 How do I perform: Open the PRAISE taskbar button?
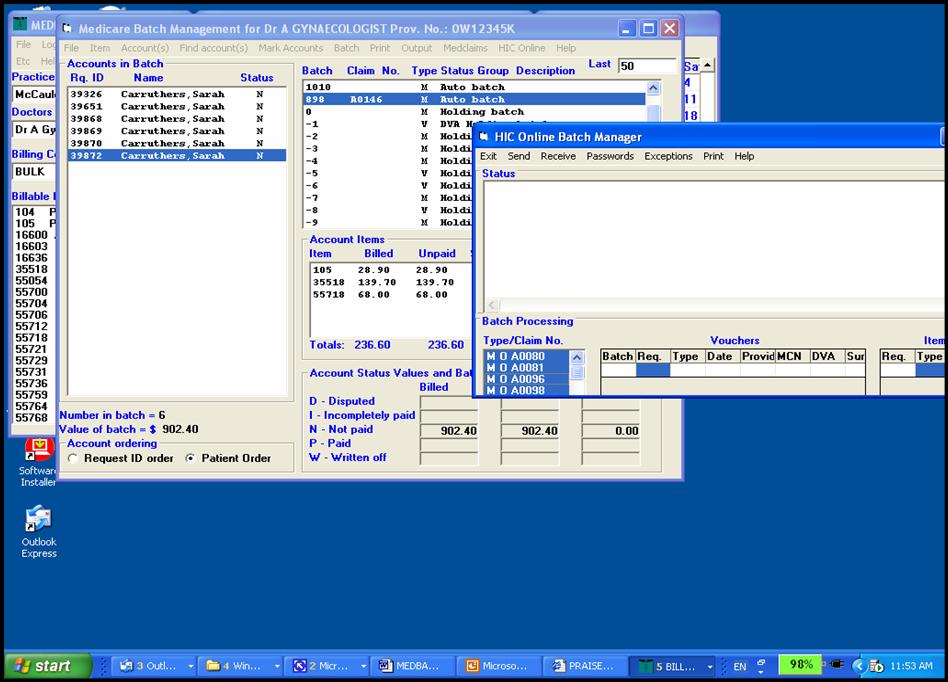(x=584, y=666)
